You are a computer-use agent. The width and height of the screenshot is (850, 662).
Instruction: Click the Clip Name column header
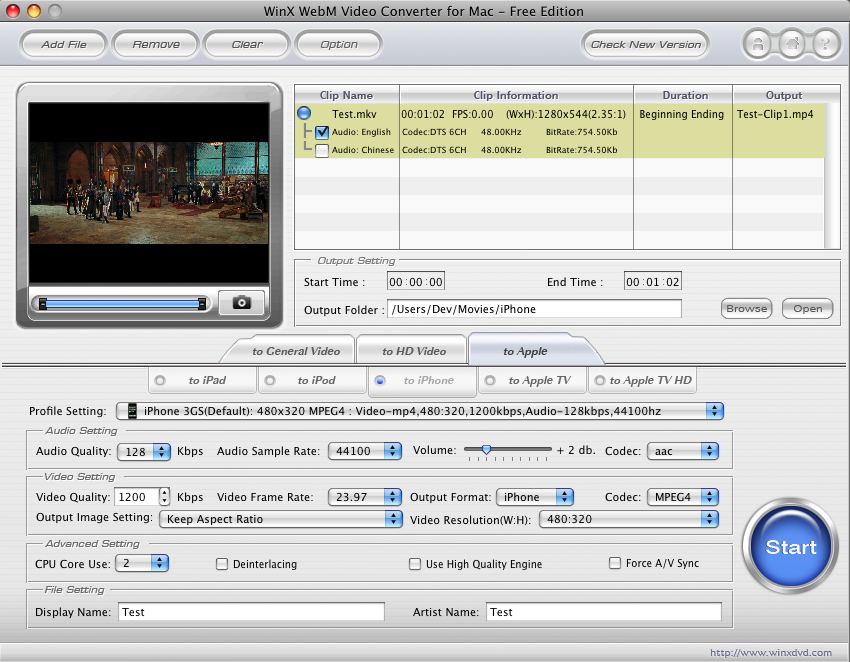pos(346,95)
